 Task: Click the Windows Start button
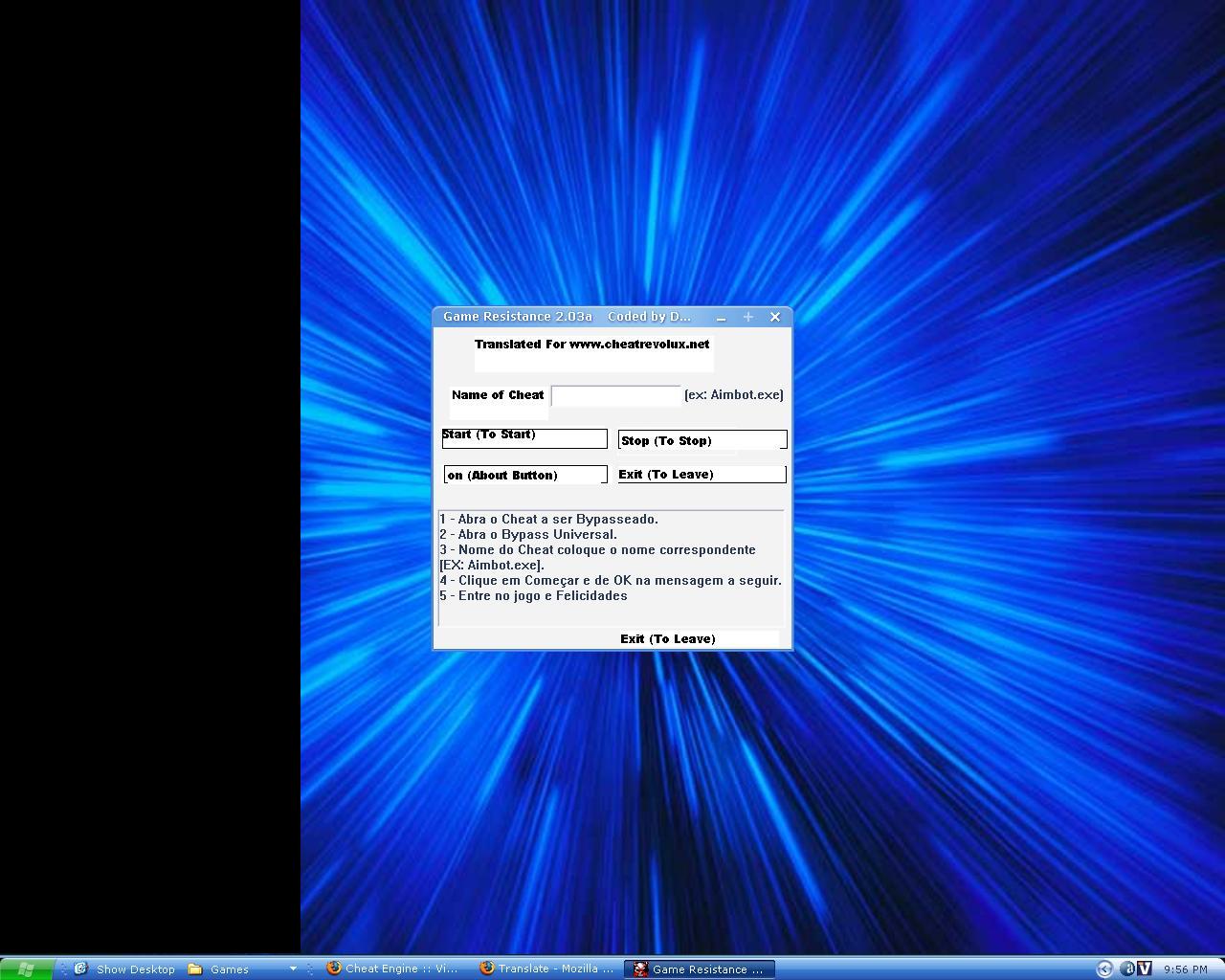click(x=26, y=969)
